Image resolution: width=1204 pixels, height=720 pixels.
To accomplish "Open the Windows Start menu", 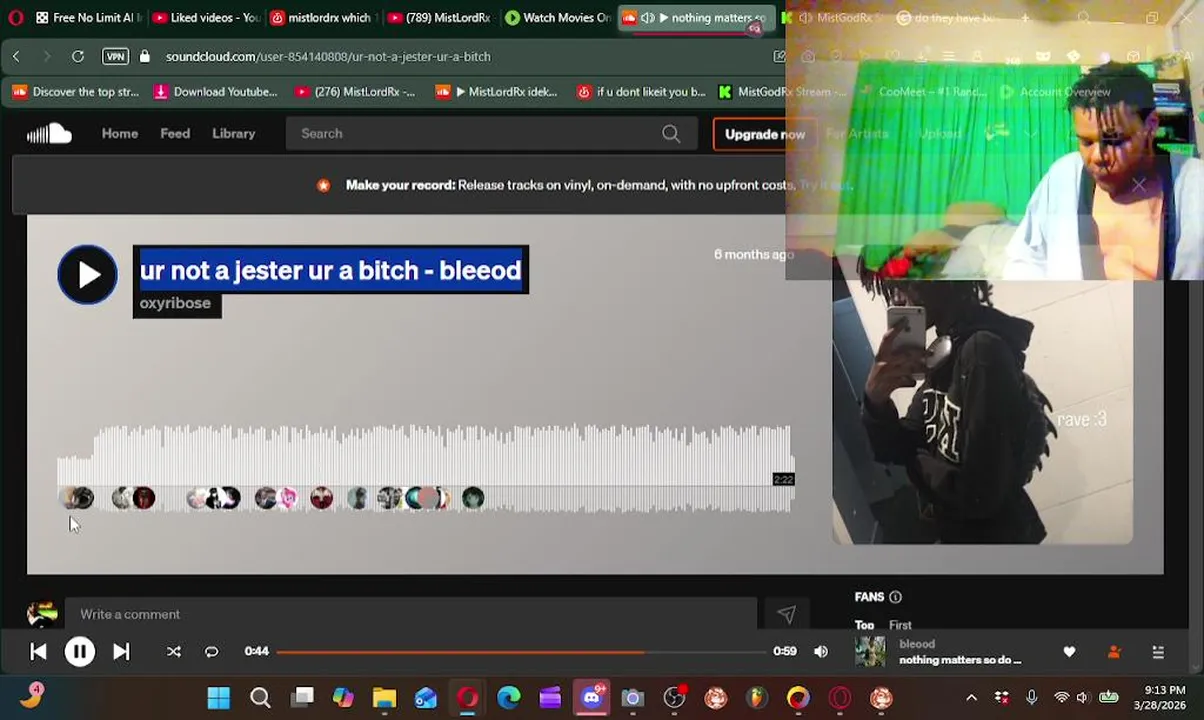I will click(x=218, y=697).
